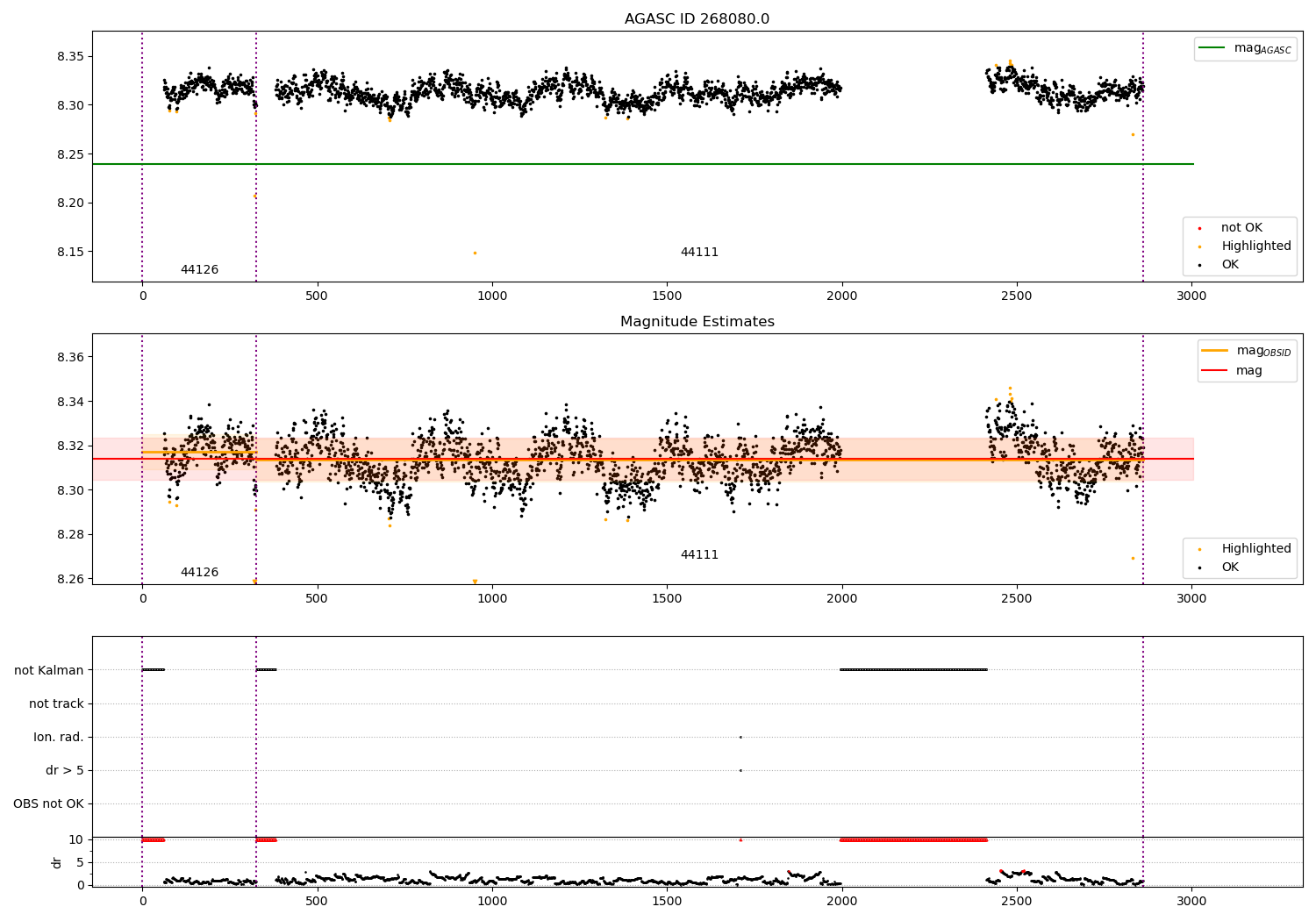Click the 'not Kalman' axis label
This screenshot has height=921, width=1316.
tap(49, 671)
